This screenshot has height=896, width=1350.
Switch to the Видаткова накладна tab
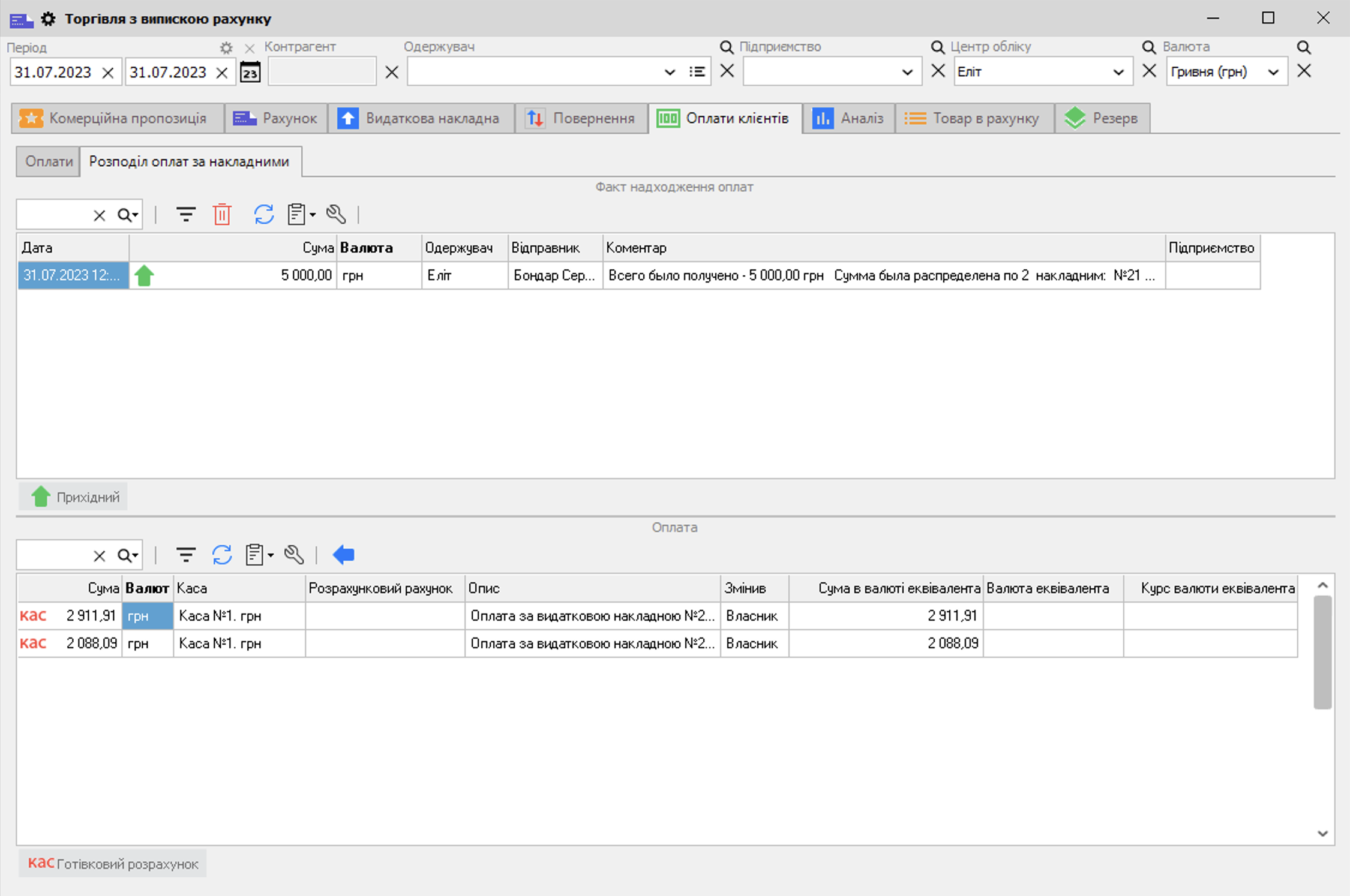click(421, 118)
